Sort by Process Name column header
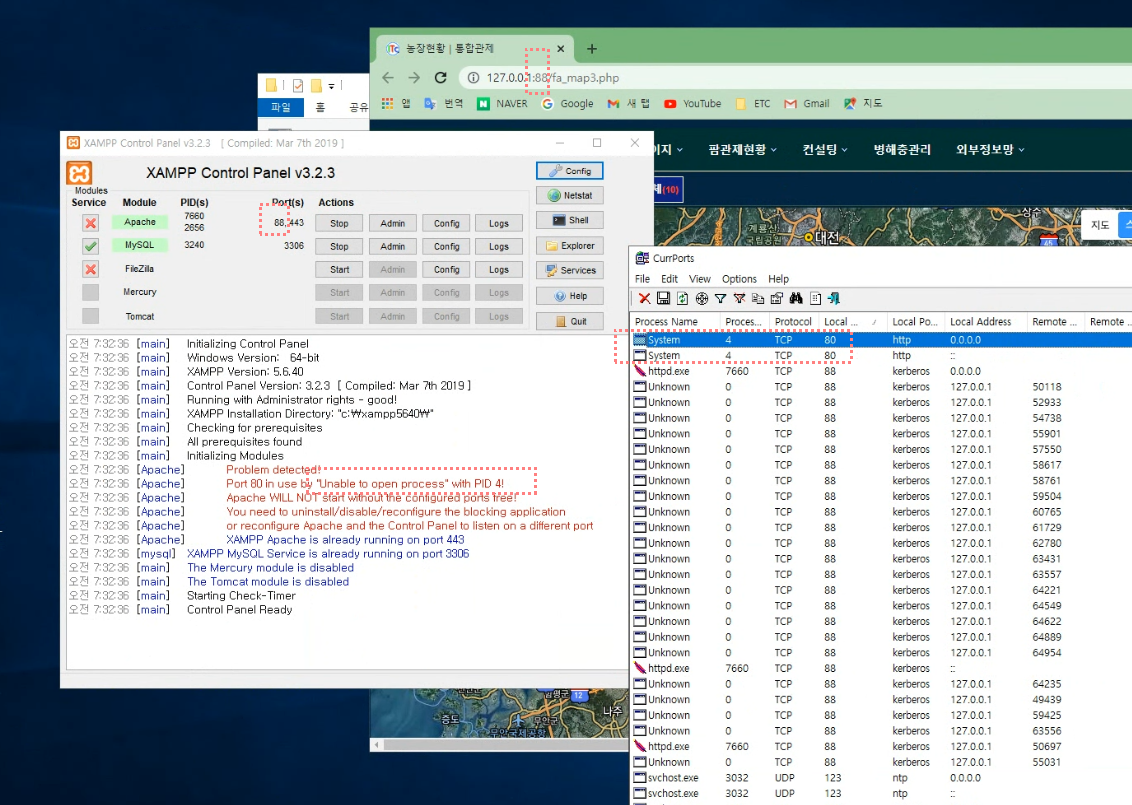Viewport: 1132px width, 805px height. (676, 321)
